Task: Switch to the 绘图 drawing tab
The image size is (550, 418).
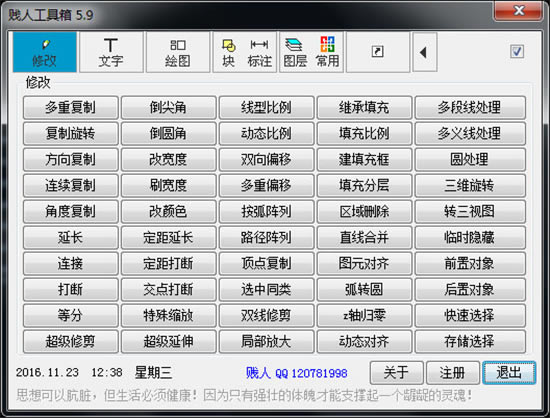Action: 178,52
